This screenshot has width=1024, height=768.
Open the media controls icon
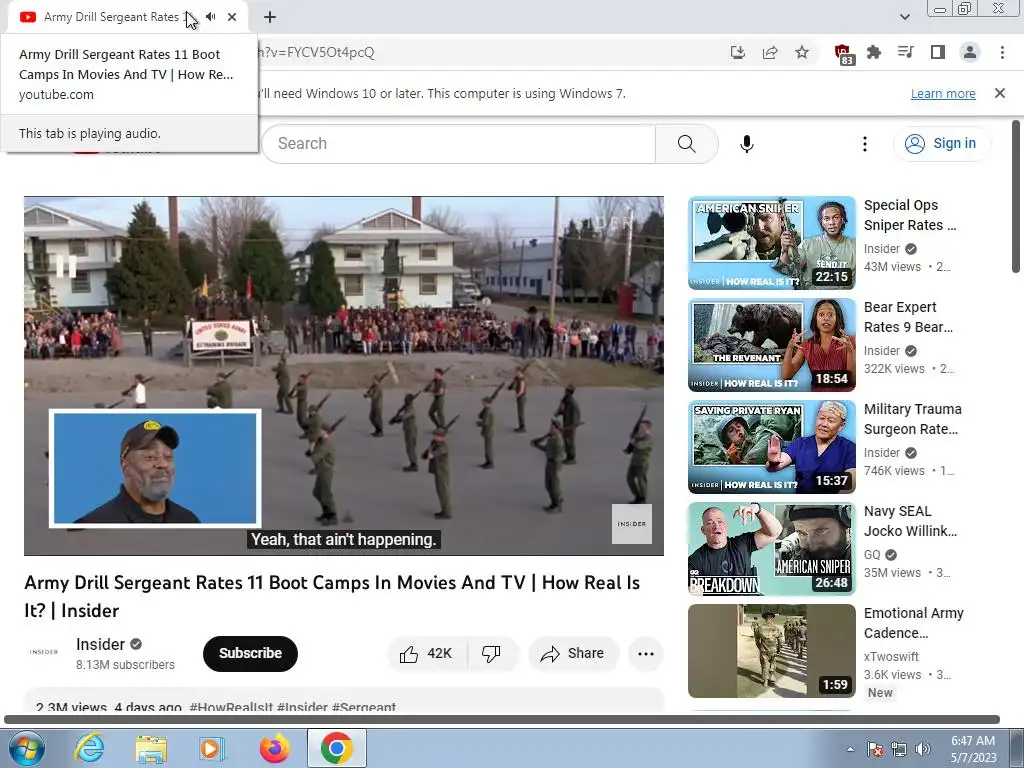906,52
